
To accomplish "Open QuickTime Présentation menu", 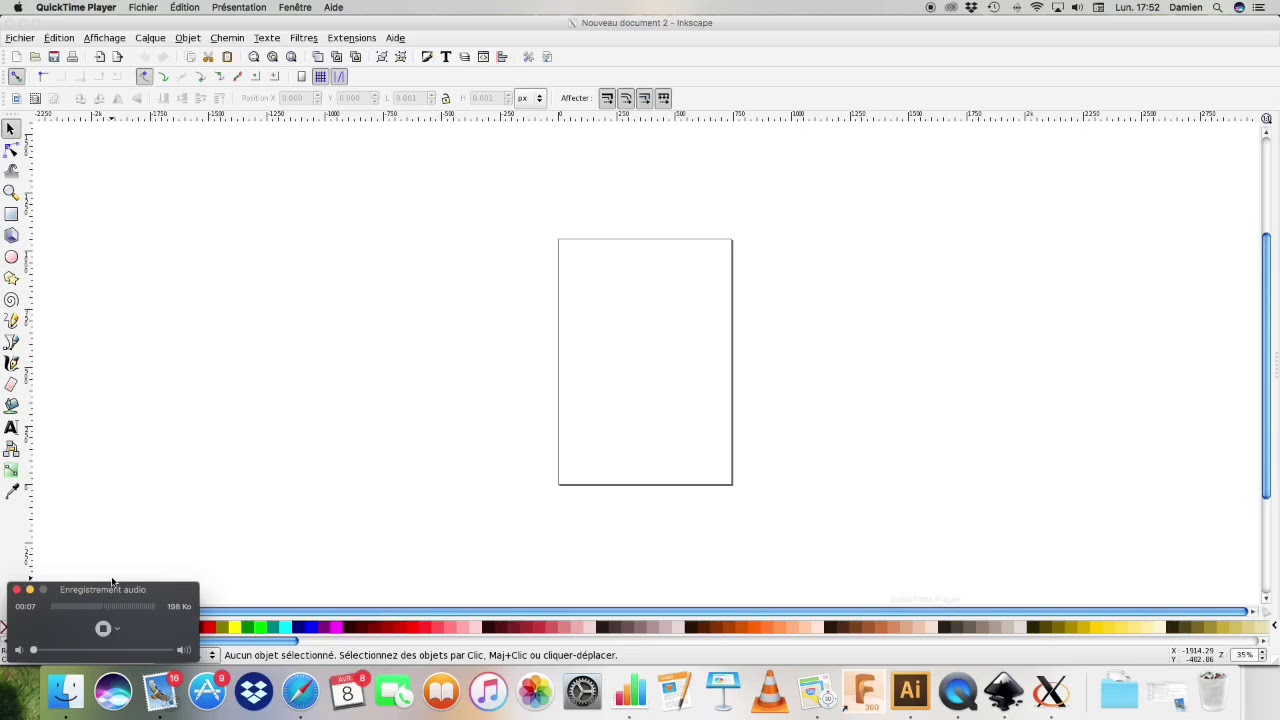I will click(239, 7).
